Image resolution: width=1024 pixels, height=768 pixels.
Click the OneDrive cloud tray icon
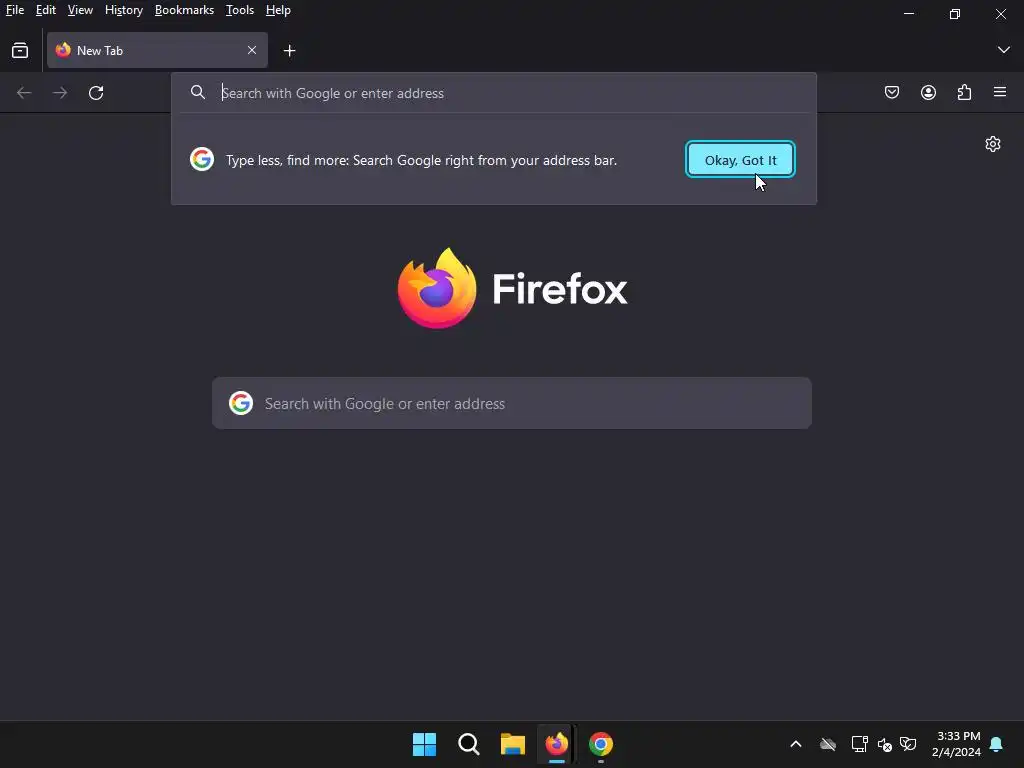point(827,744)
